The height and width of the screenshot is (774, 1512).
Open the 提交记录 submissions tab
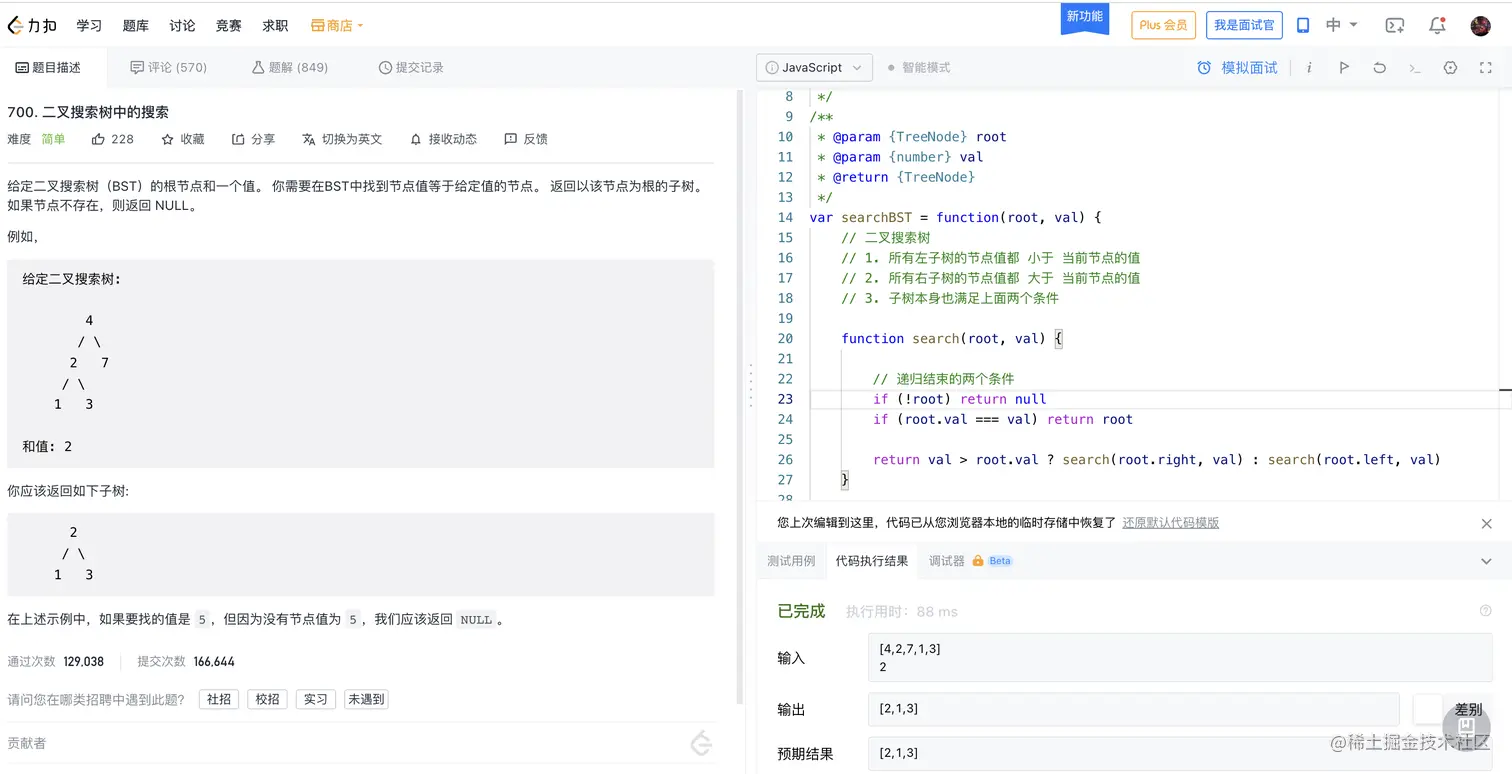click(x=411, y=68)
